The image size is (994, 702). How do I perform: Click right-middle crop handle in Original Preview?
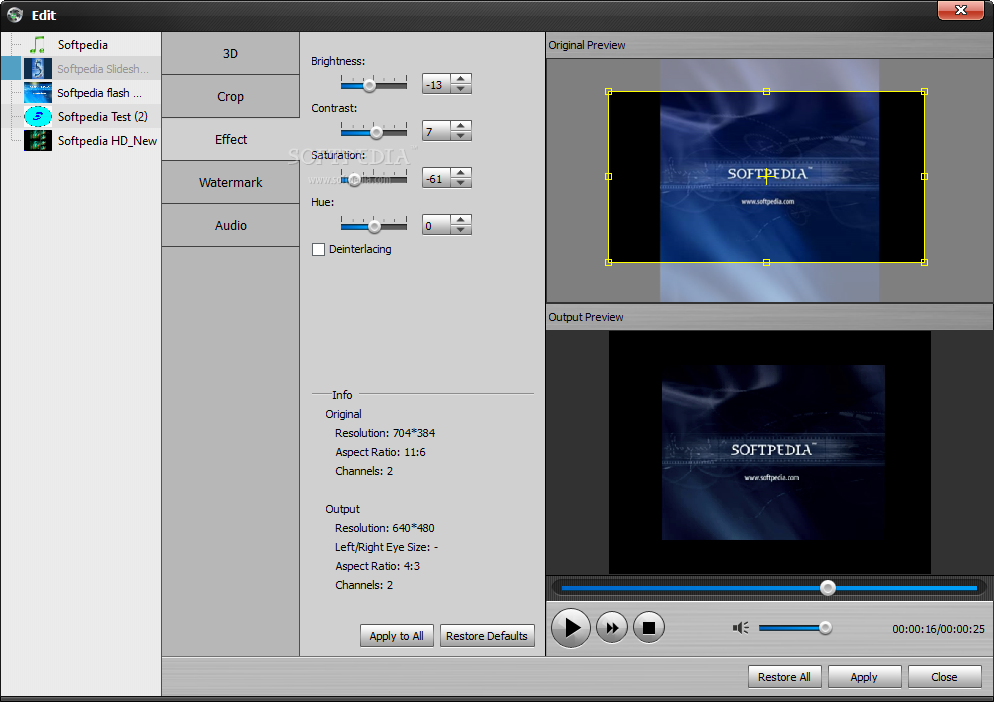coord(924,176)
